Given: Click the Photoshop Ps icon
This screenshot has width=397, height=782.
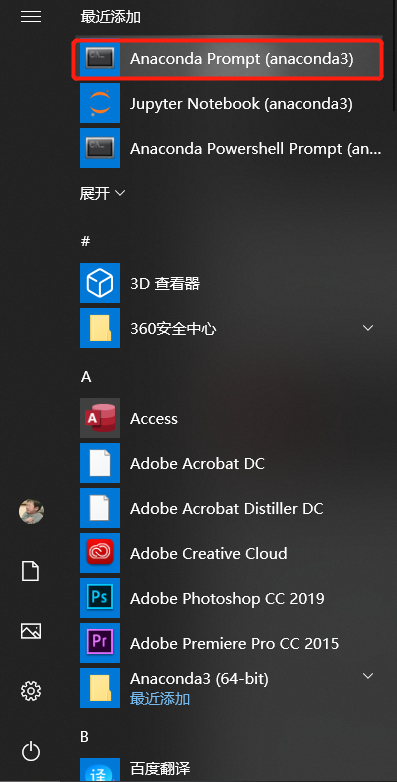Looking at the screenshot, I should click(x=100, y=598).
